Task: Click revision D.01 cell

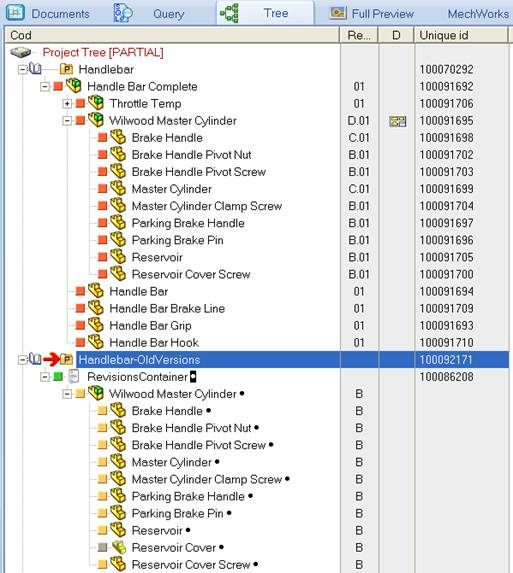Action: coord(359,121)
